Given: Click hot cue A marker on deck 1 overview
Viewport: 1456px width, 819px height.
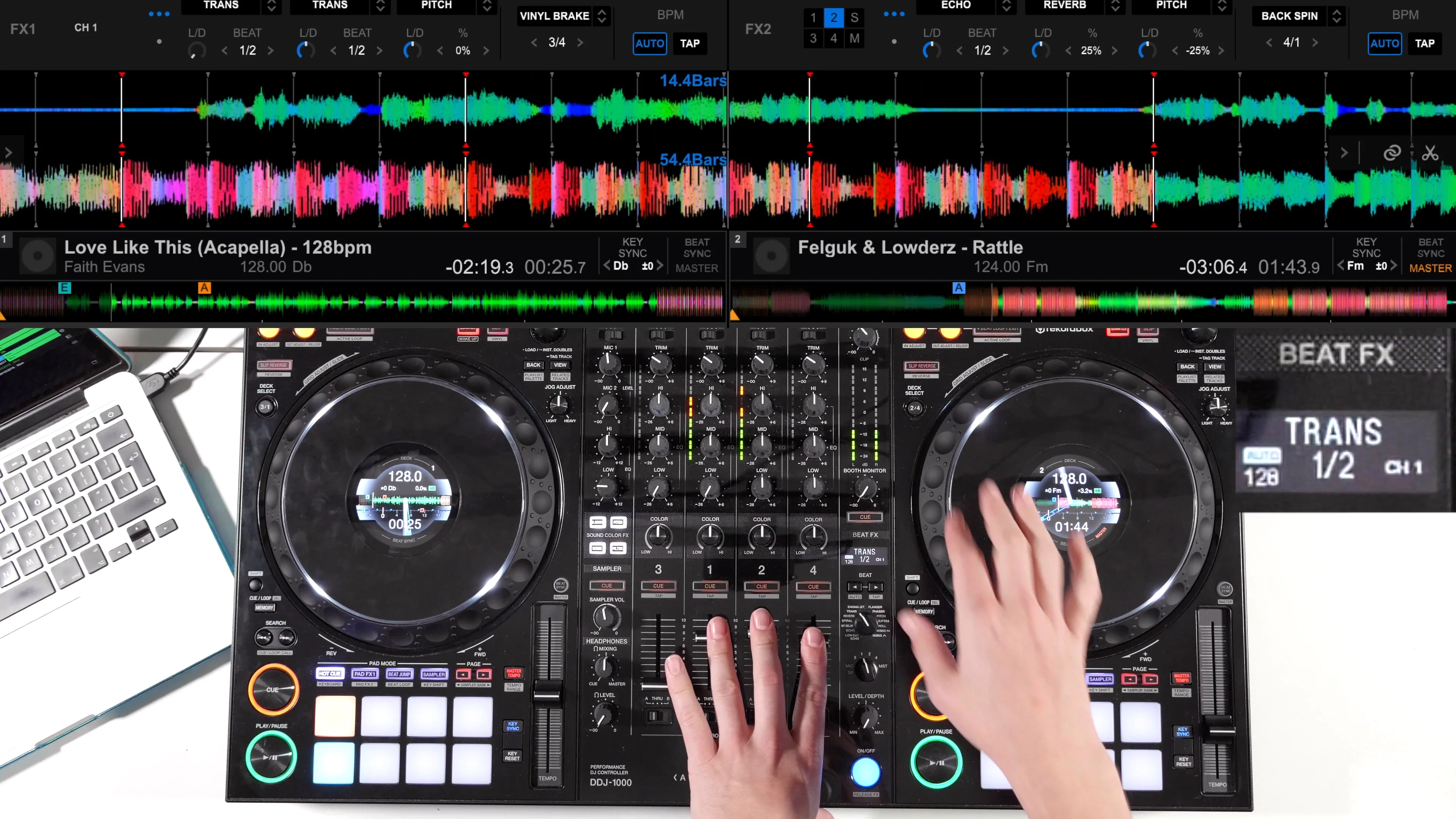Looking at the screenshot, I should click(204, 288).
